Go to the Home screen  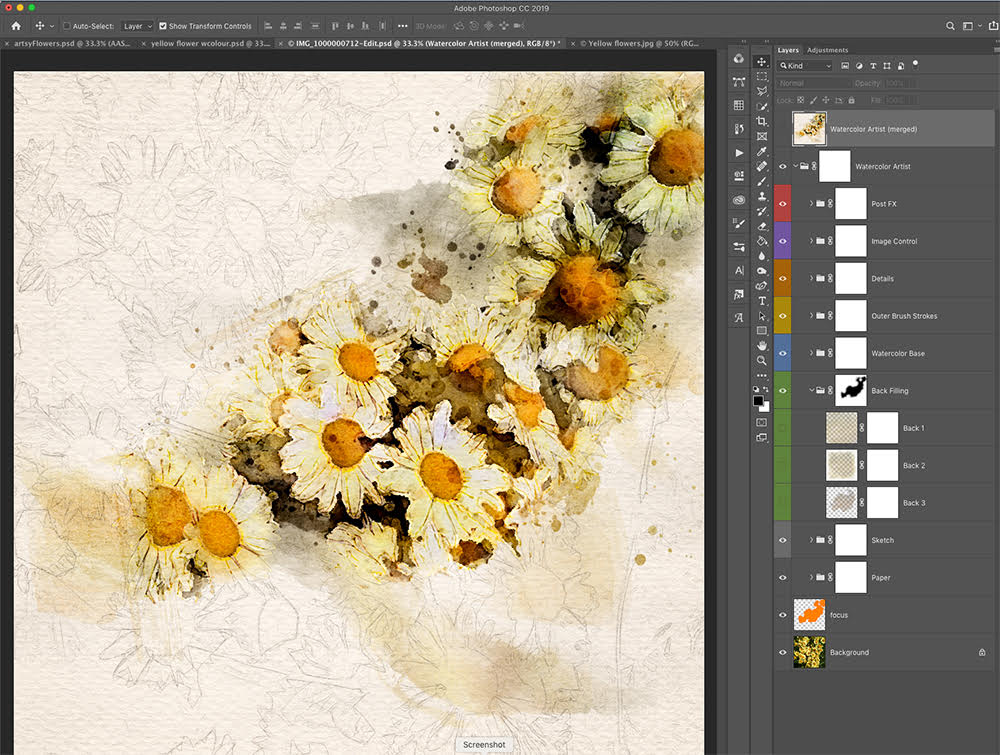pyautogui.click(x=16, y=26)
